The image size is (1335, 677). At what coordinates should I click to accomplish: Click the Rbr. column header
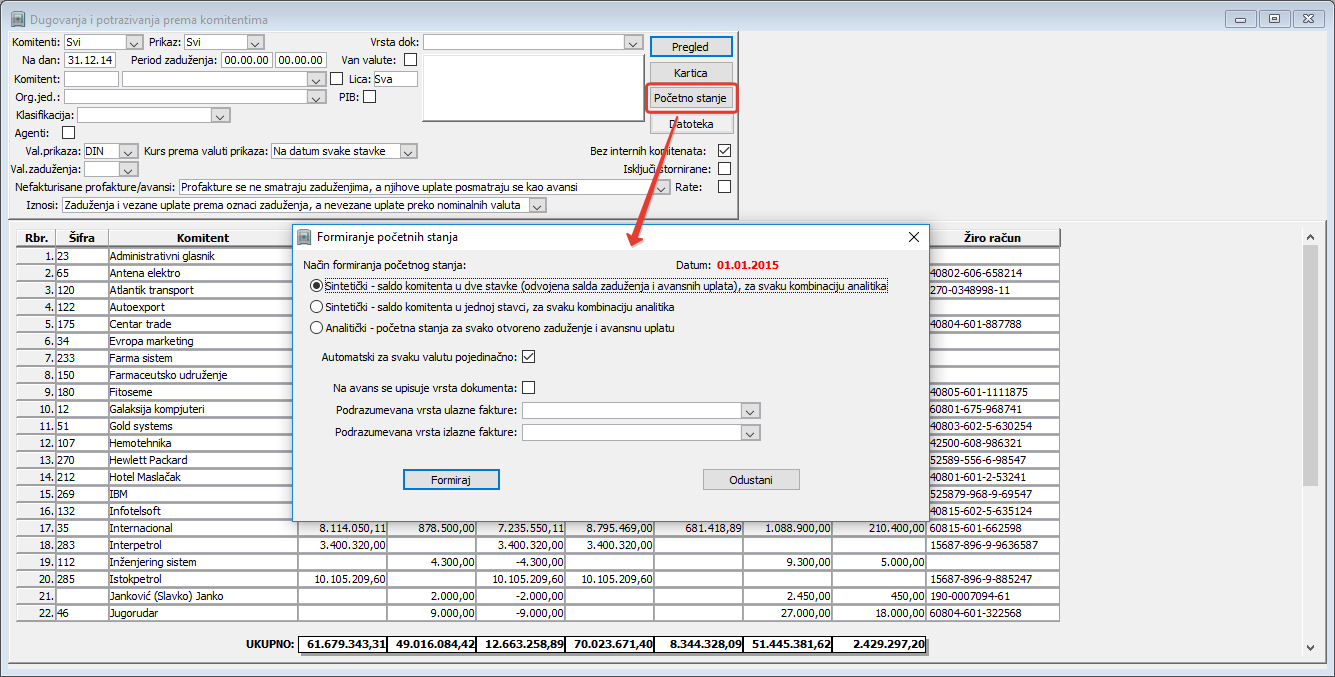pos(37,238)
